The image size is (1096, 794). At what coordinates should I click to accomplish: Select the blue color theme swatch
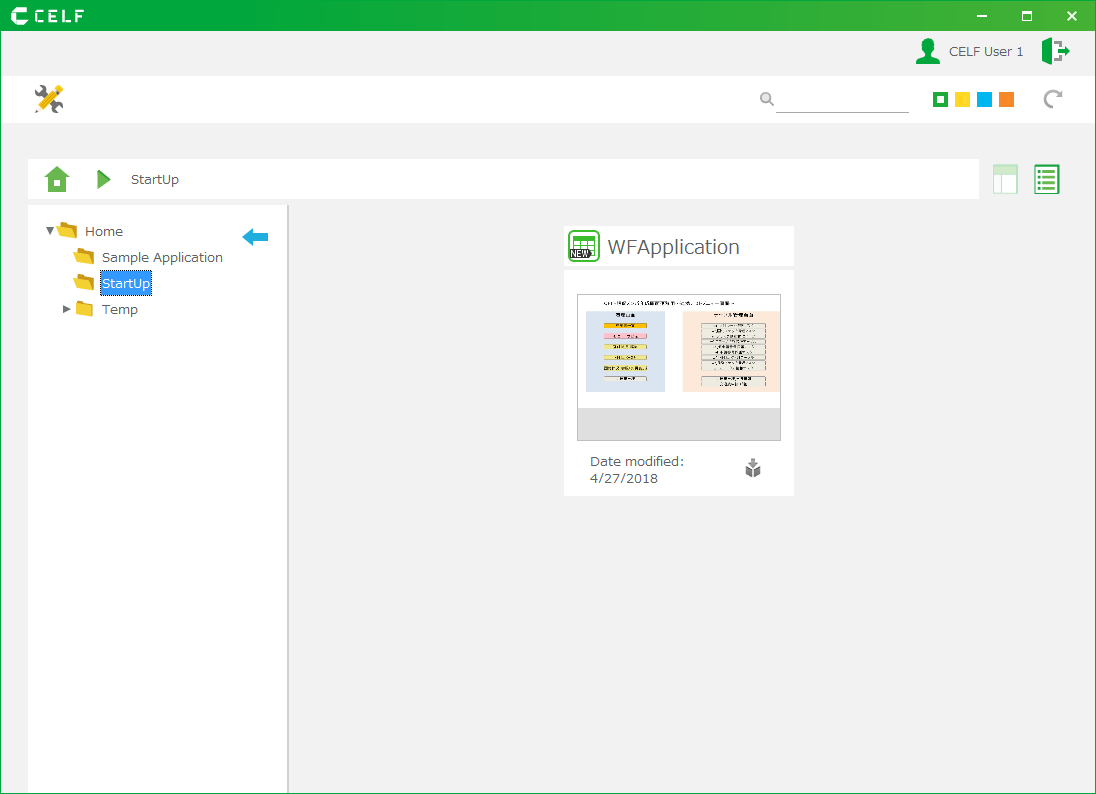pyautogui.click(x=984, y=99)
